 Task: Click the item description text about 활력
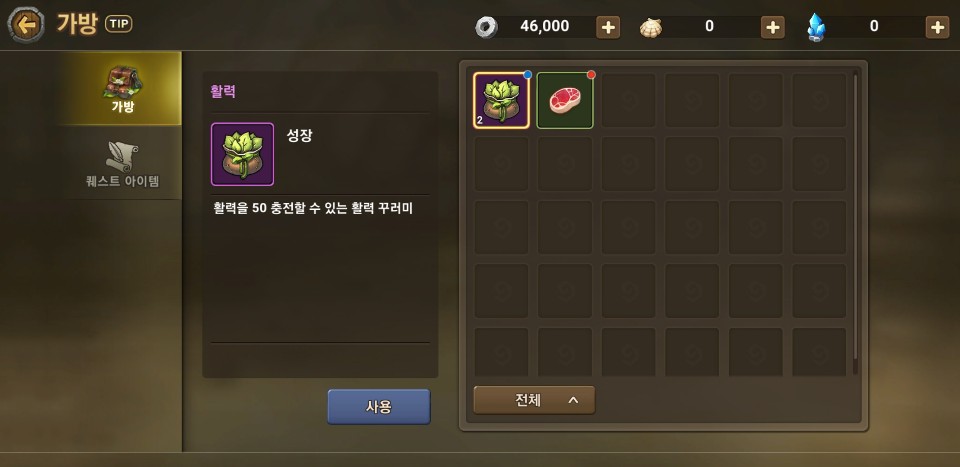coord(313,209)
